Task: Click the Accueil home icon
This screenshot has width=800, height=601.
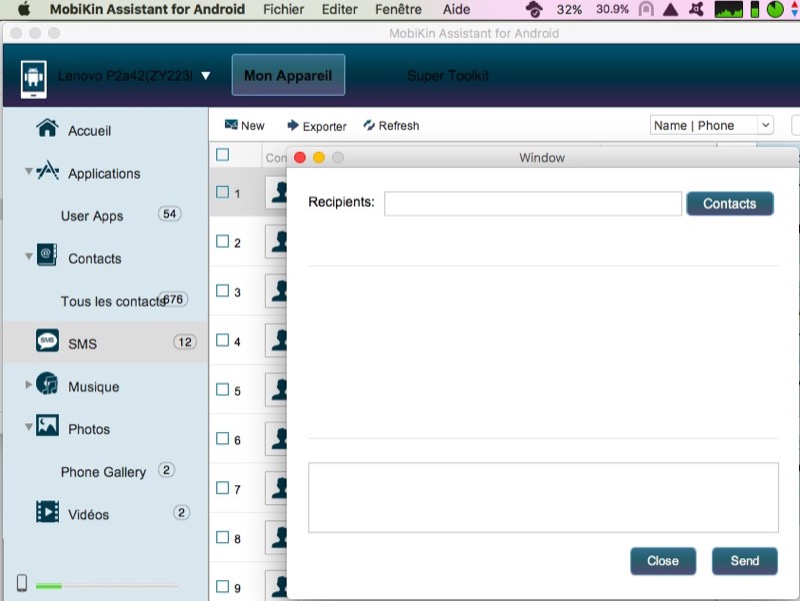Action: coord(46,129)
